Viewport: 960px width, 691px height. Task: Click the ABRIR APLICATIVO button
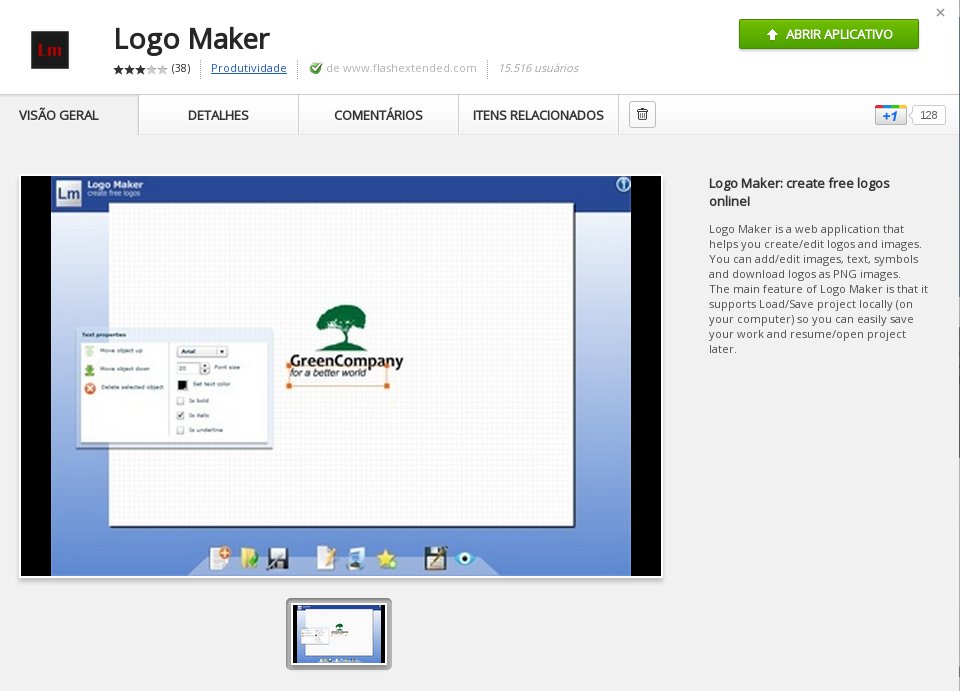[x=828, y=34]
